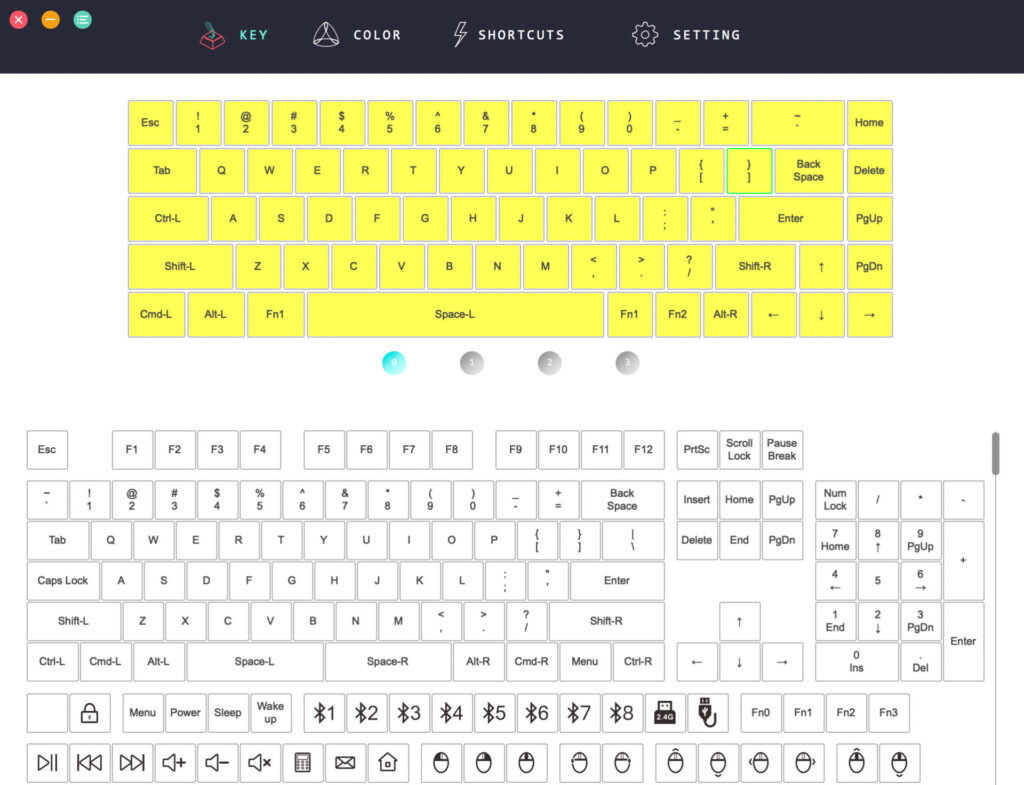The height and width of the screenshot is (785, 1024).
Task: Choose the mouse move-up icon
Action: (675, 762)
